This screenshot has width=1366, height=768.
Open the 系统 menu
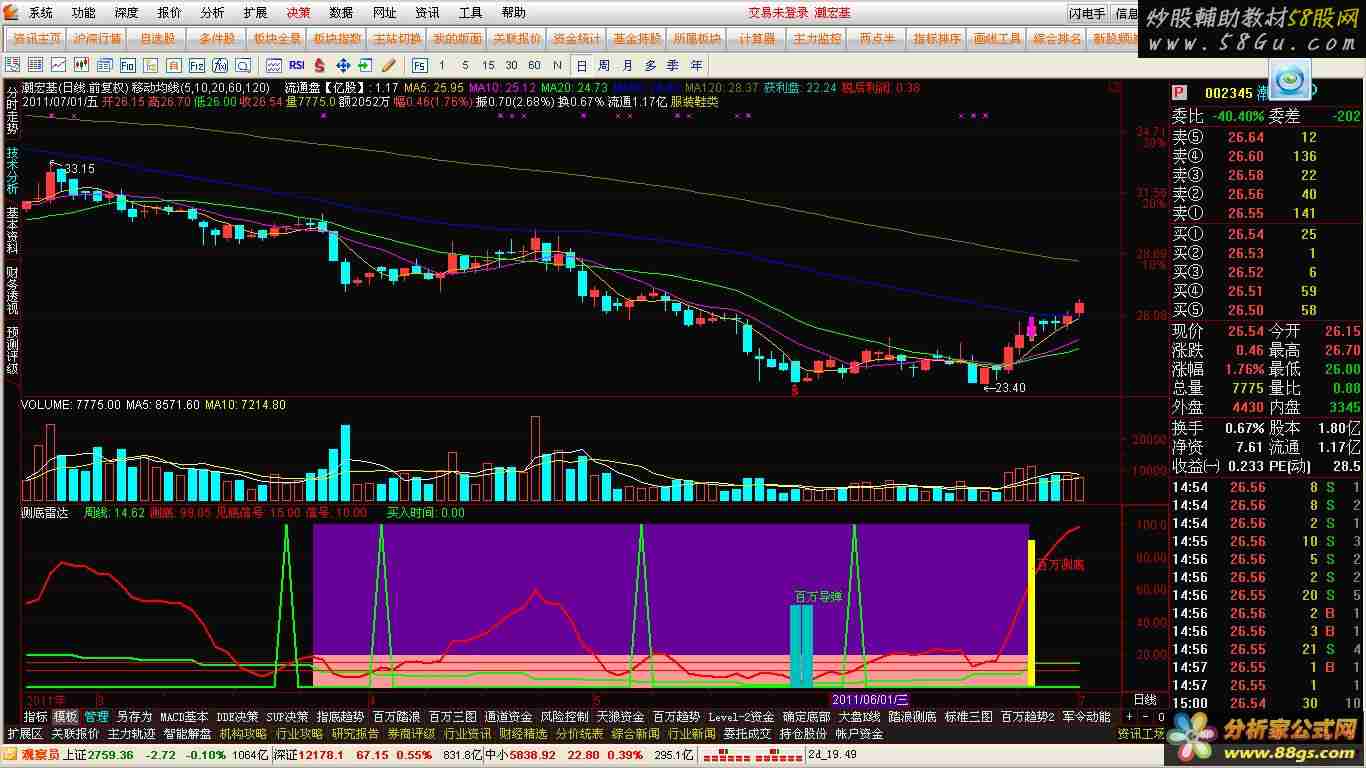tap(41, 13)
